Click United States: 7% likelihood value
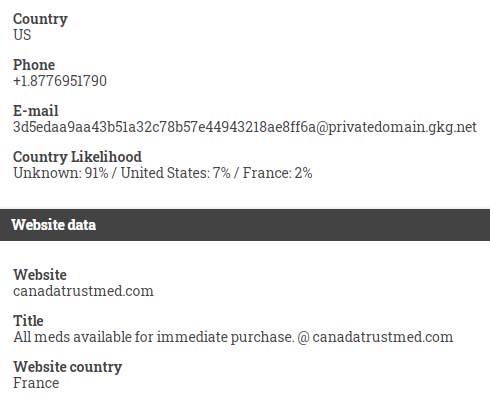Image resolution: width=490 pixels, height=400 pixels. pyautogui.click(x=175, y=173)
